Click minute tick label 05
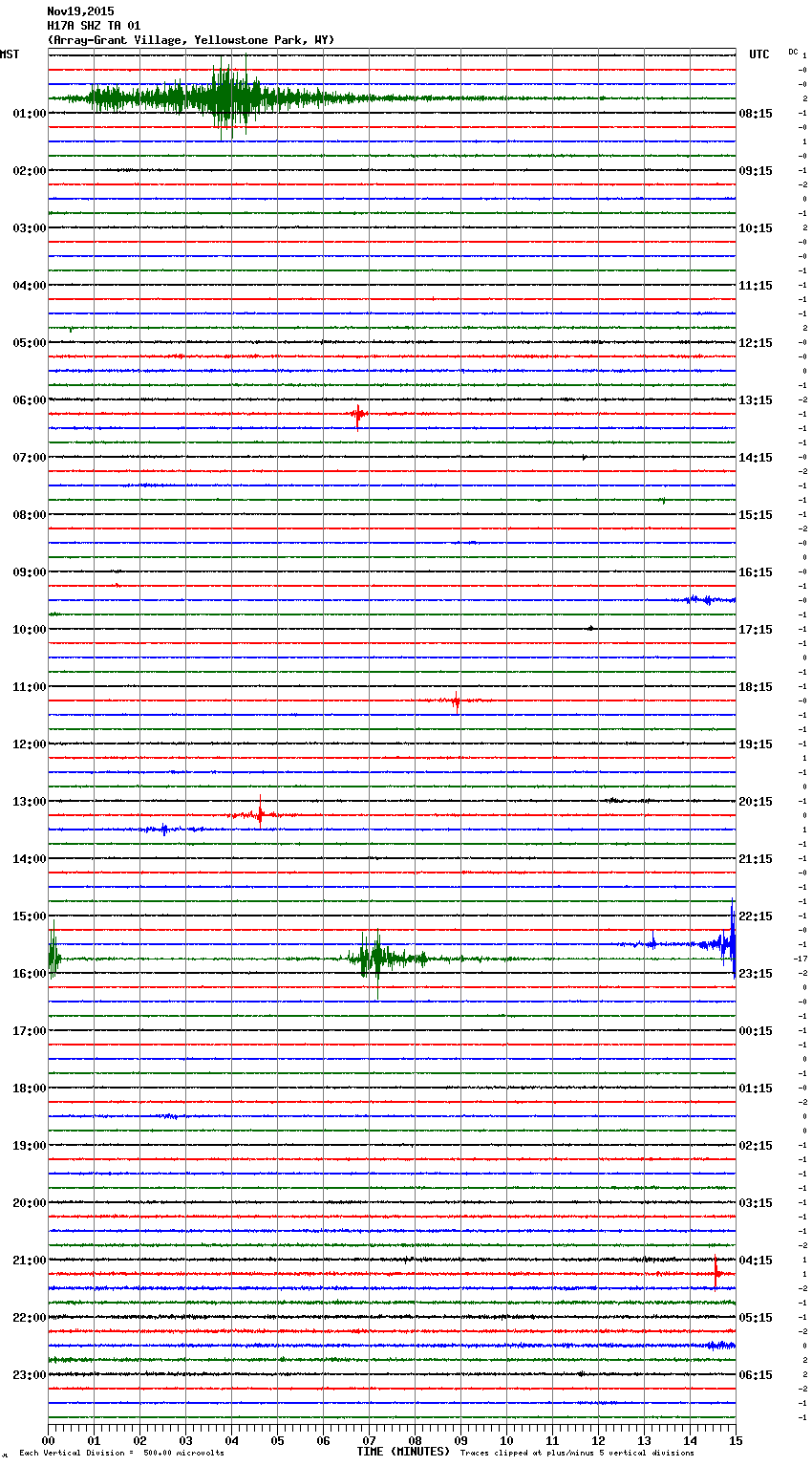Screen dimensions: 812x1466 277,1440
